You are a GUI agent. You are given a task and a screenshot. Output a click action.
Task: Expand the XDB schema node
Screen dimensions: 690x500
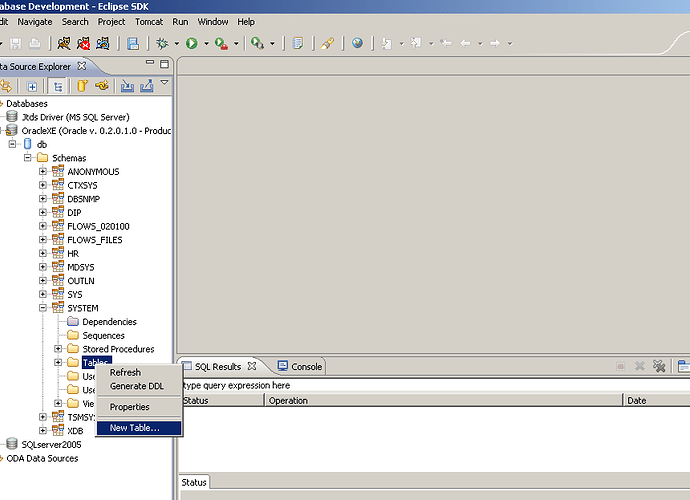[x=43, y=430]
